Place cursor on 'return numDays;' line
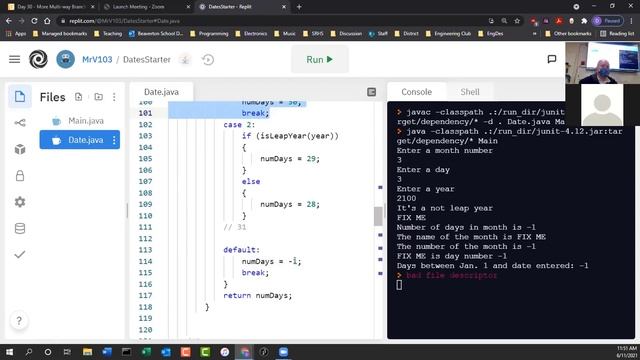640x360 pixels. point(258,296)
